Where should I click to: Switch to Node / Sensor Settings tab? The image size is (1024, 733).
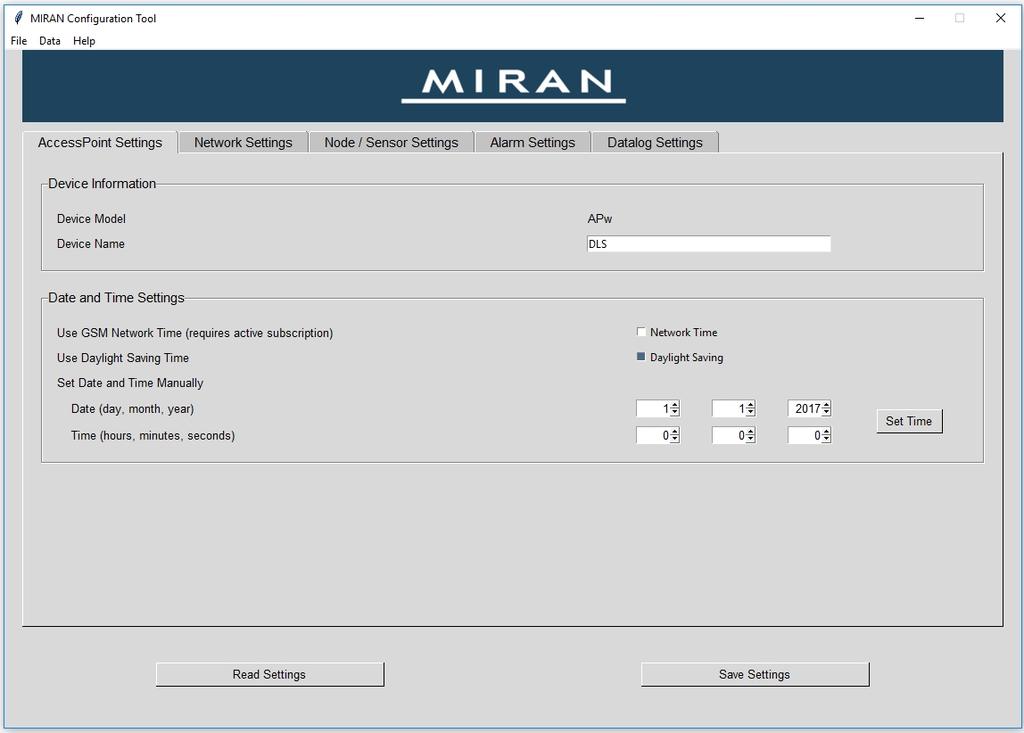pyautogui.click(x=391, y=142)
